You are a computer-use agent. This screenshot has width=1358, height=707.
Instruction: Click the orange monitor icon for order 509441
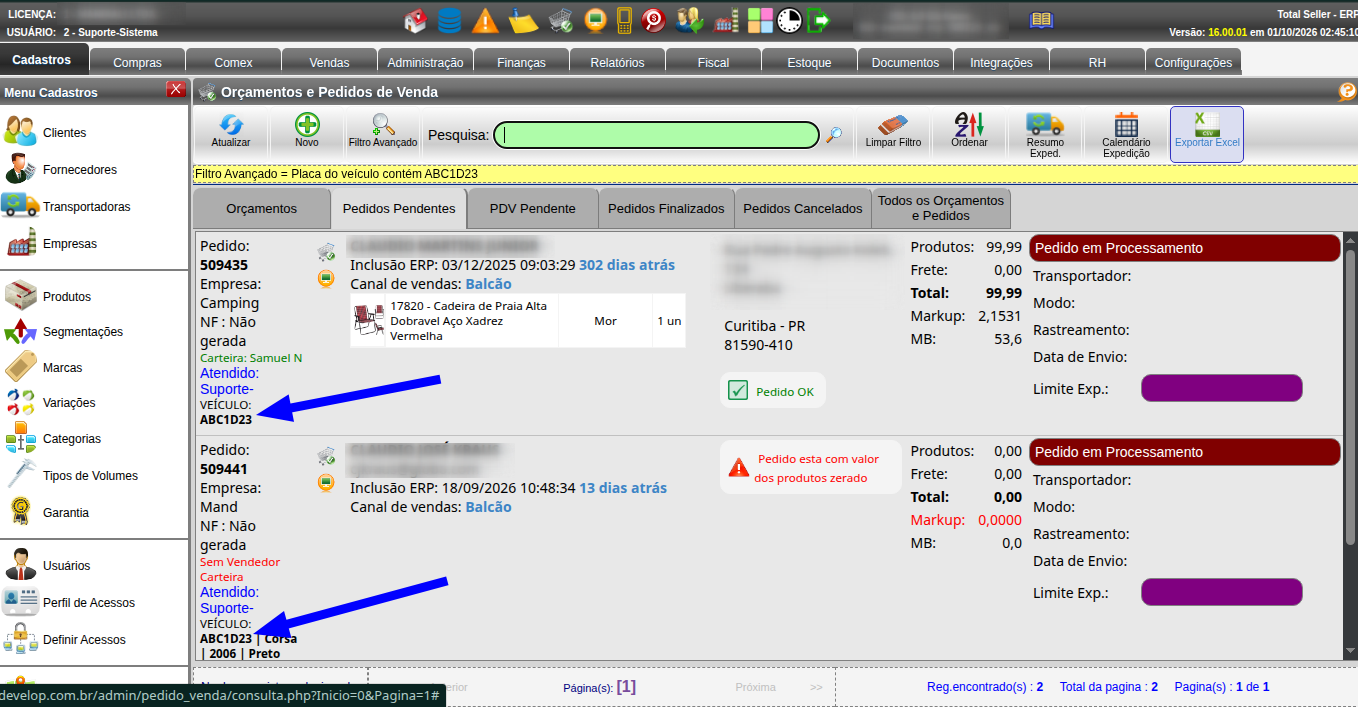(x=326, y=483)
